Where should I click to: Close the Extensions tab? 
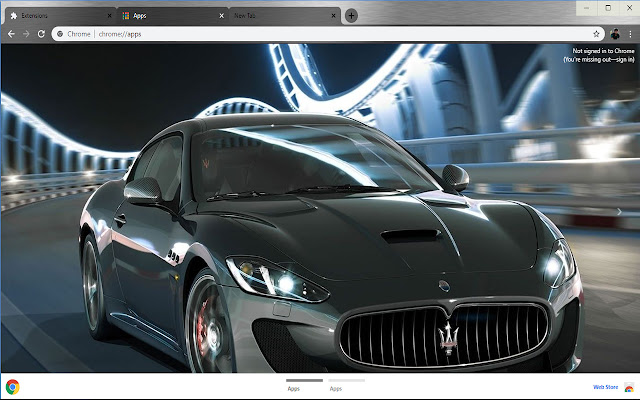click(x=109, y=16)
